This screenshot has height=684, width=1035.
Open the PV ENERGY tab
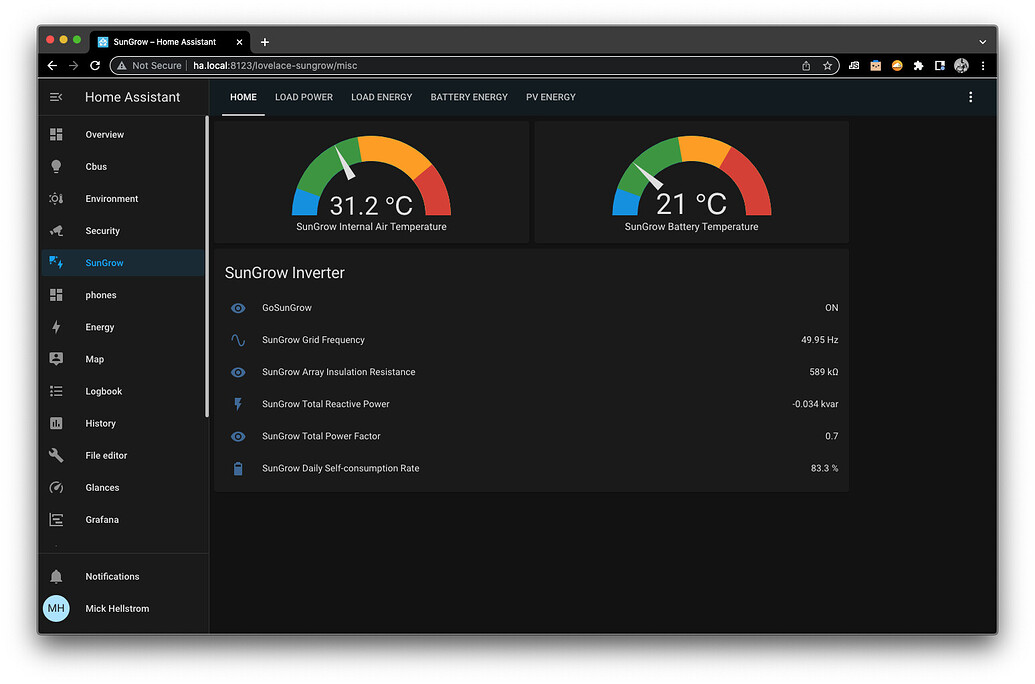[x=550, y=97]
